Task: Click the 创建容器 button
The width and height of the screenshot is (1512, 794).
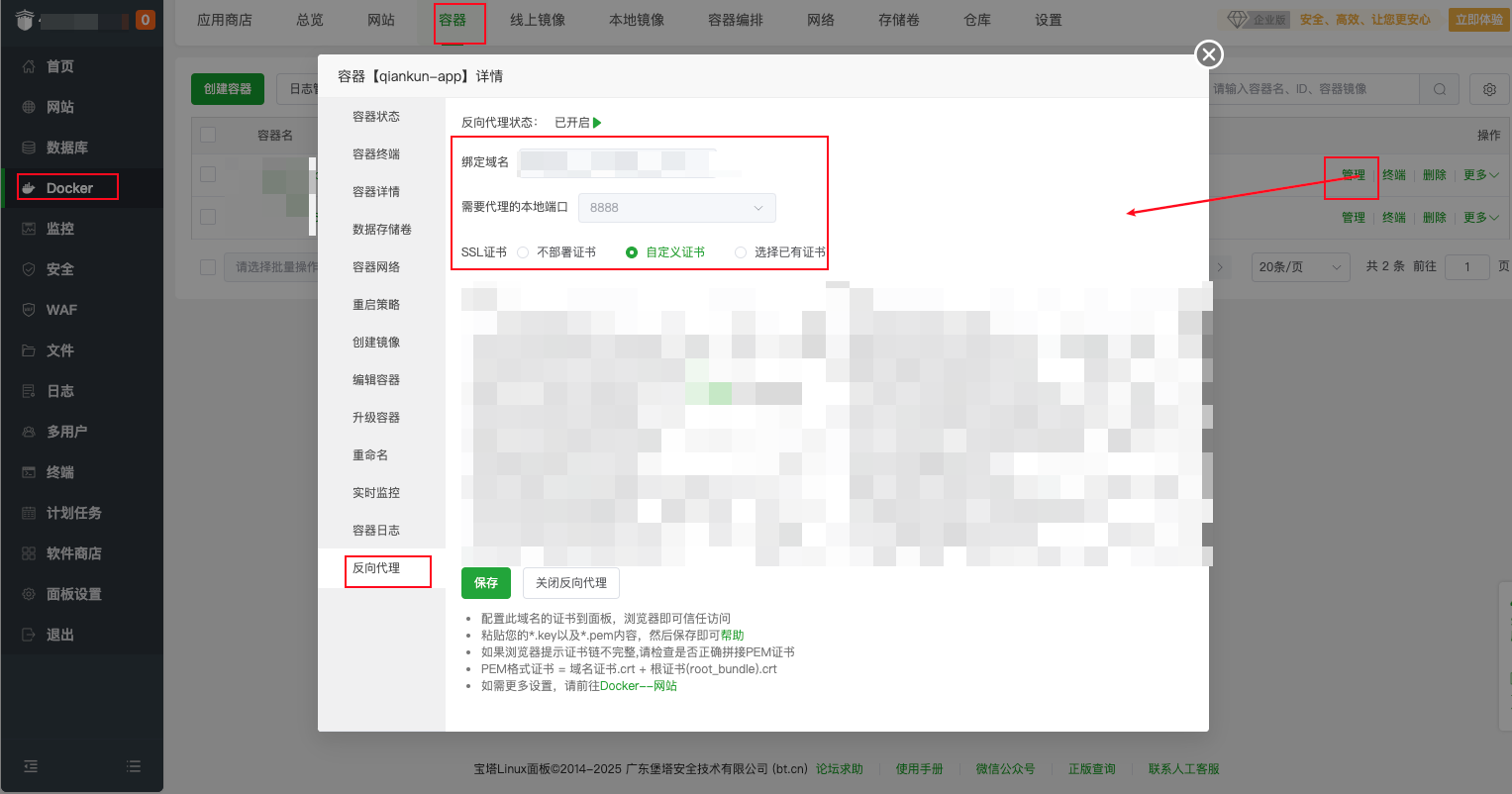Action: tap(228, 89)
